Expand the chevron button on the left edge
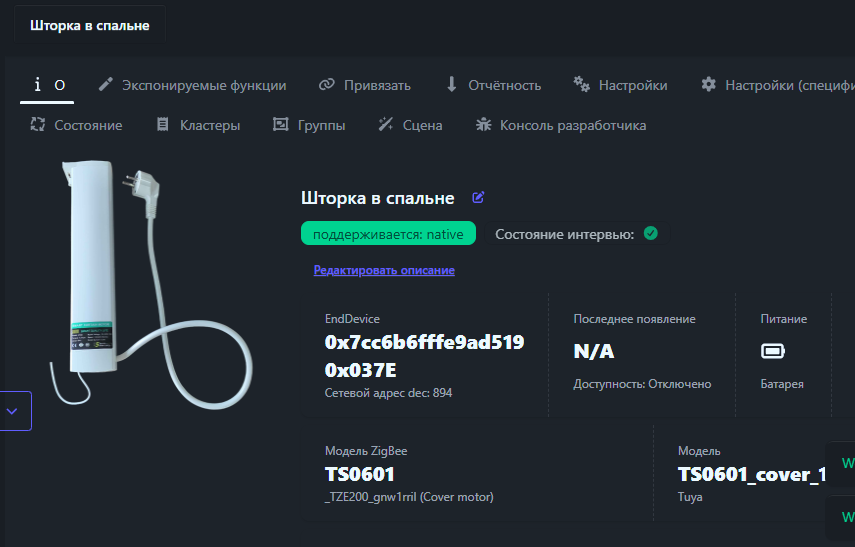Screen dimensions: 855x547 coord(13,411)
